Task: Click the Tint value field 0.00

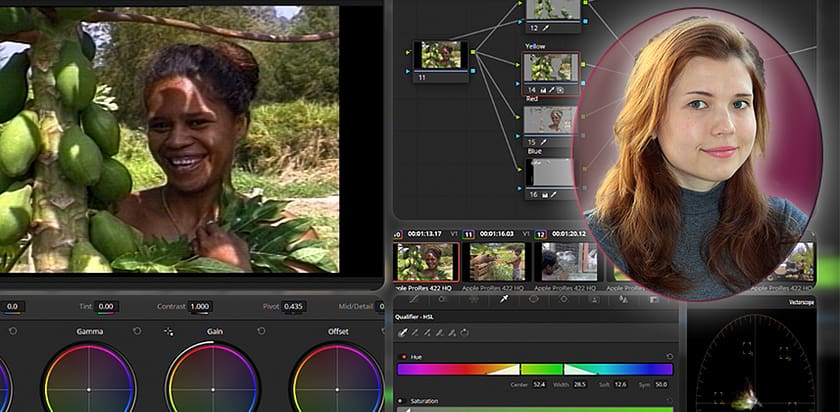Action: click(x=107, y=306)
